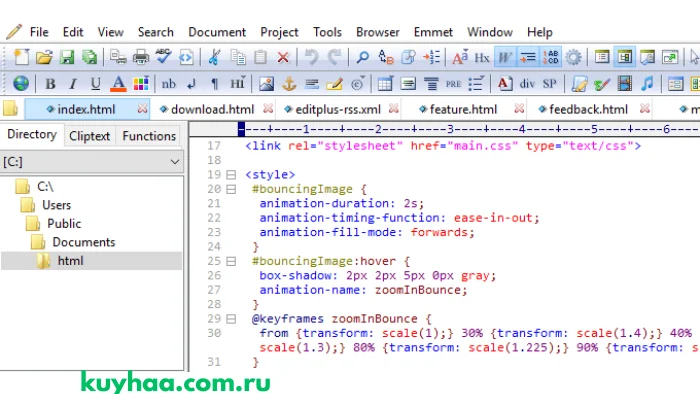Apply Italic HTML tag

(73, 83)
